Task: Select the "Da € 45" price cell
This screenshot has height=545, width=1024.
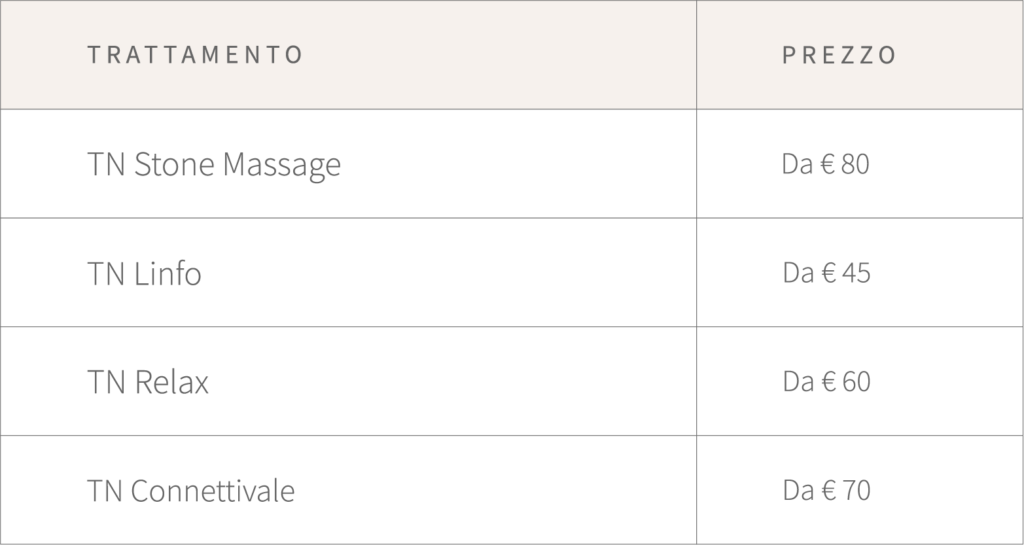Action: [826, 273]
